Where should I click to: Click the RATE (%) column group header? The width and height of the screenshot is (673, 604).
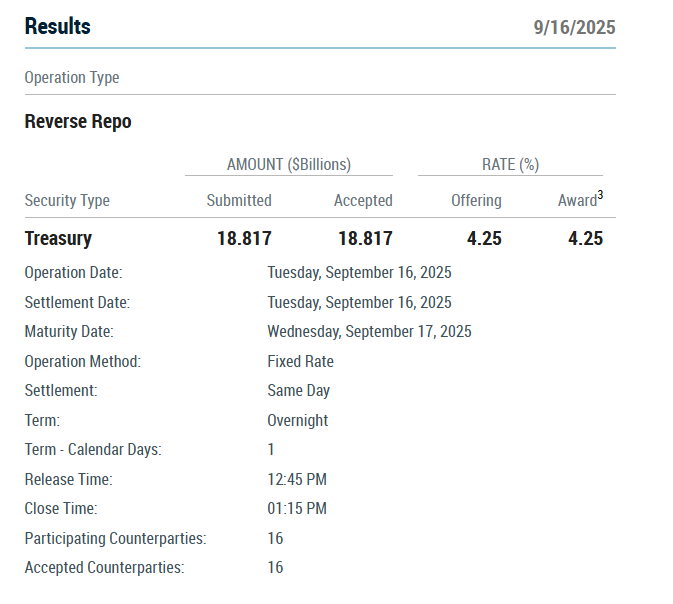pyautogui.click(x=510, y=164)
